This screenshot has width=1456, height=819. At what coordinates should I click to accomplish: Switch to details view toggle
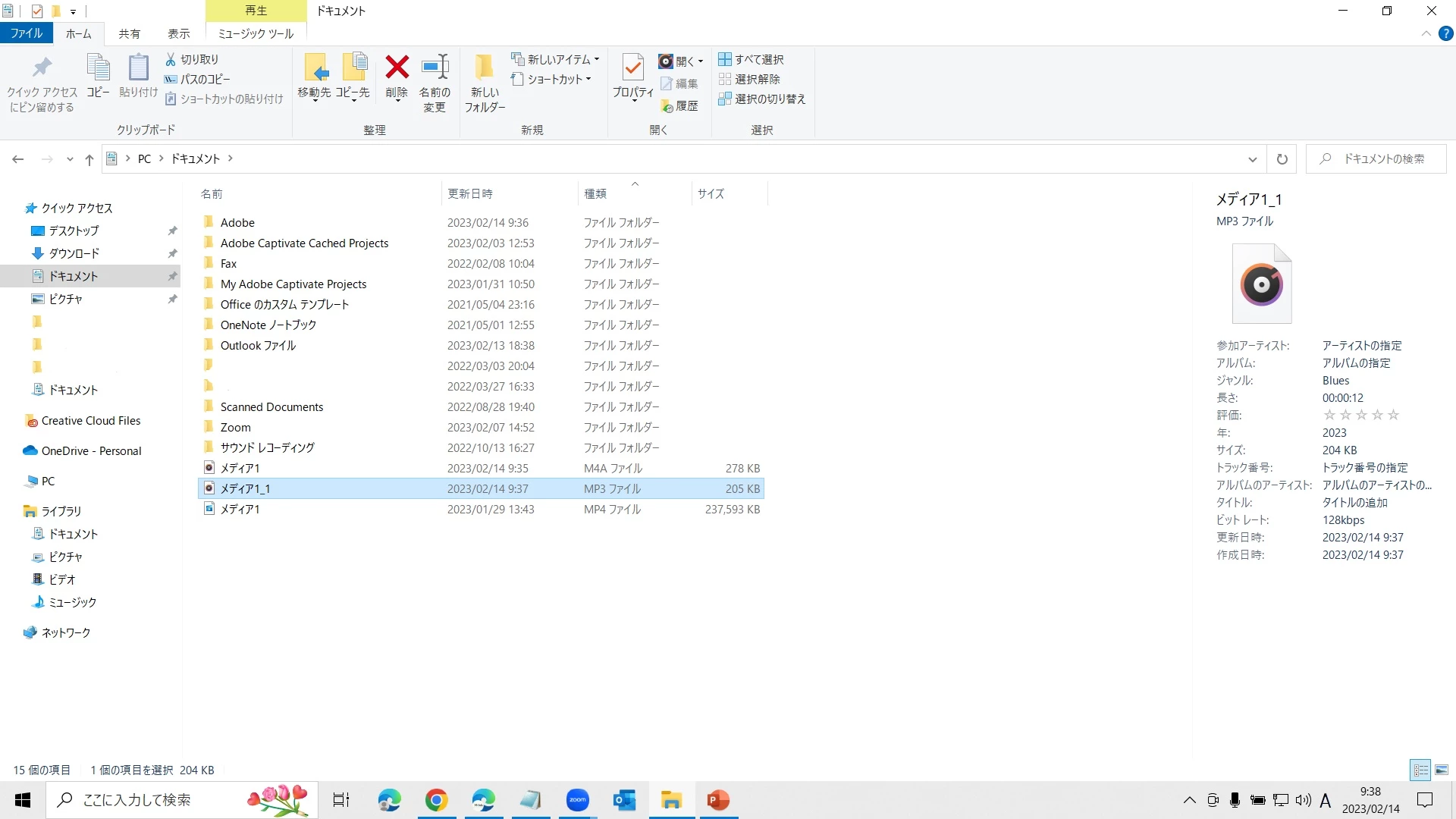click(1420, 770)
